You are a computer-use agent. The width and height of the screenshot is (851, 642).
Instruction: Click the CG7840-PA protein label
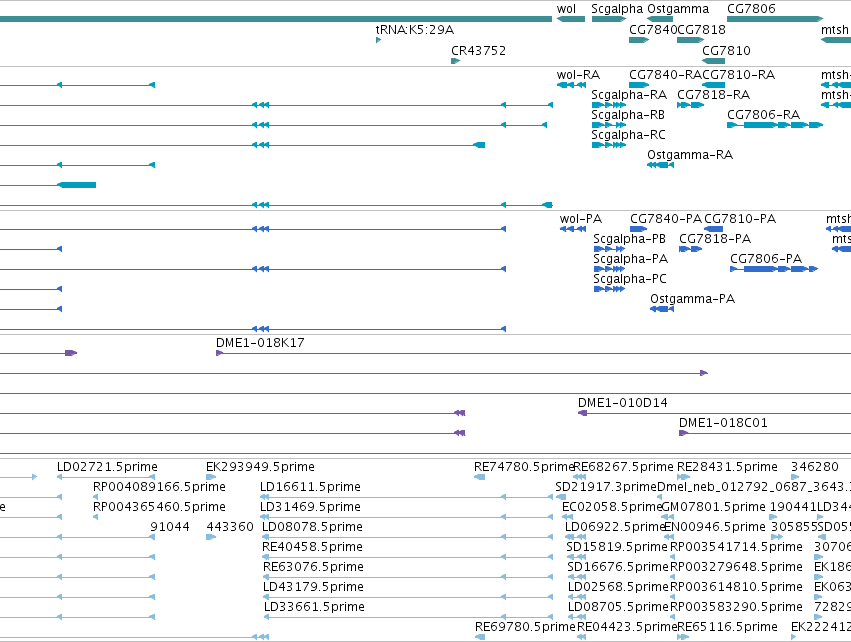[666, 219]
